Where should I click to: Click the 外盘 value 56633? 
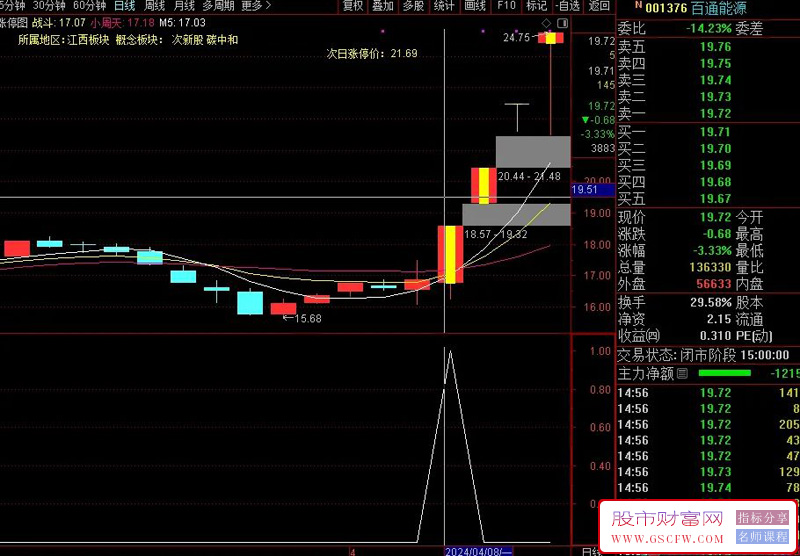point(714,284)
